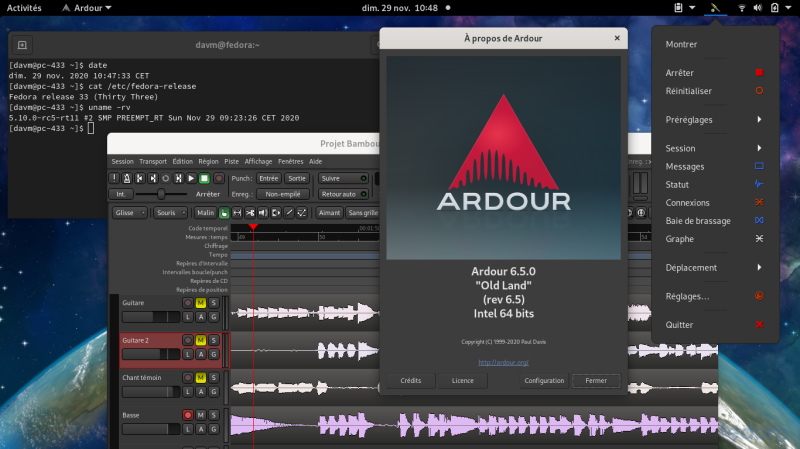Click the go-to-start transport icon
The width and height of the screenshot is (800, 449).
coord(140,178)
